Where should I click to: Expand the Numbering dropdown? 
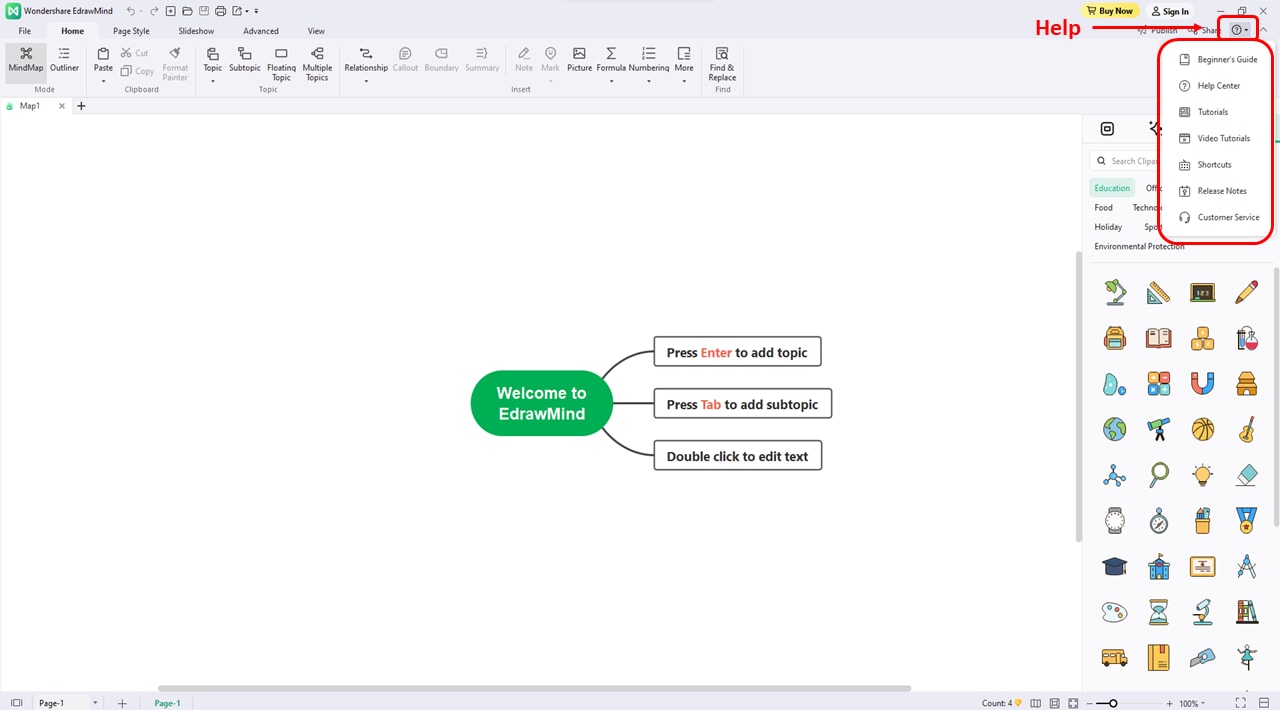[649, 80]
